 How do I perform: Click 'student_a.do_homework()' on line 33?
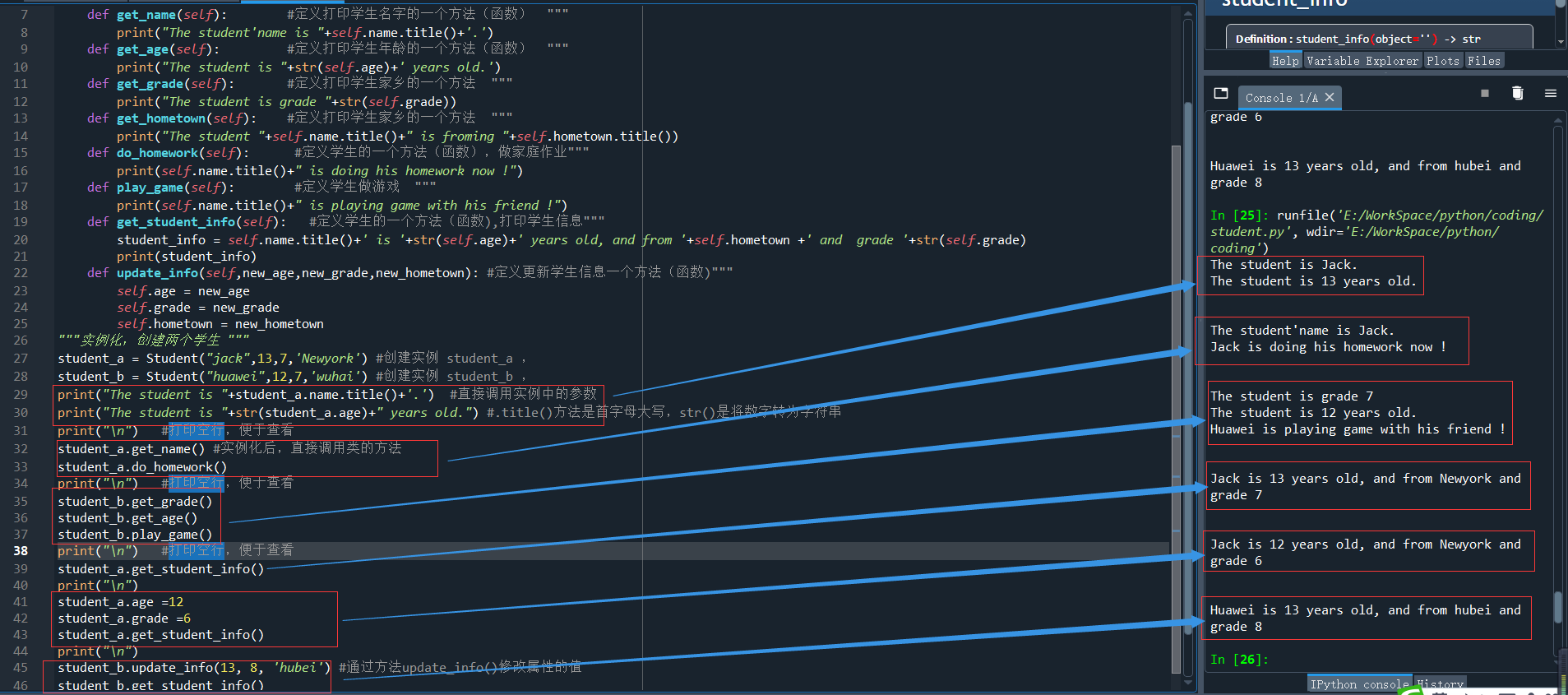click(x=142, y=467)
